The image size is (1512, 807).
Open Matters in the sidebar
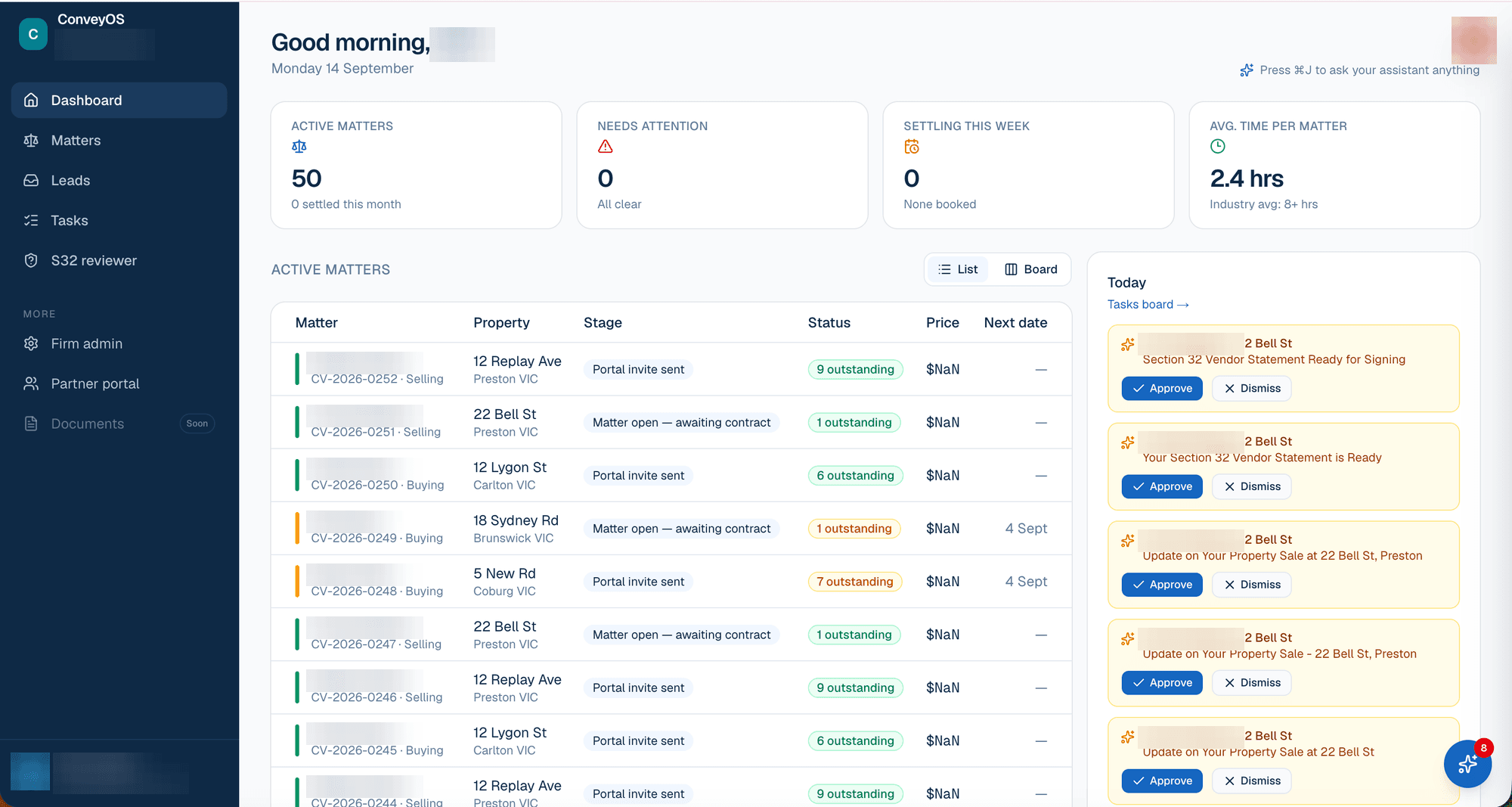[119, 140]
